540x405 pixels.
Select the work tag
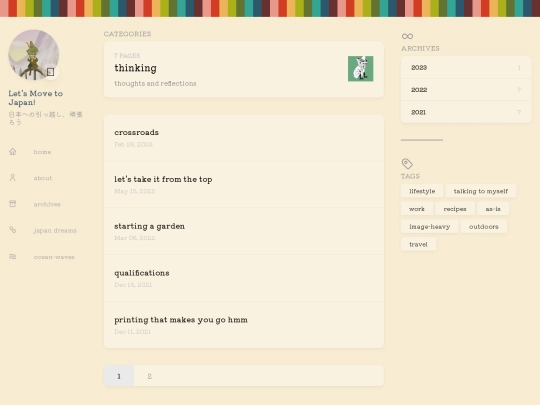tap(417, 209)
